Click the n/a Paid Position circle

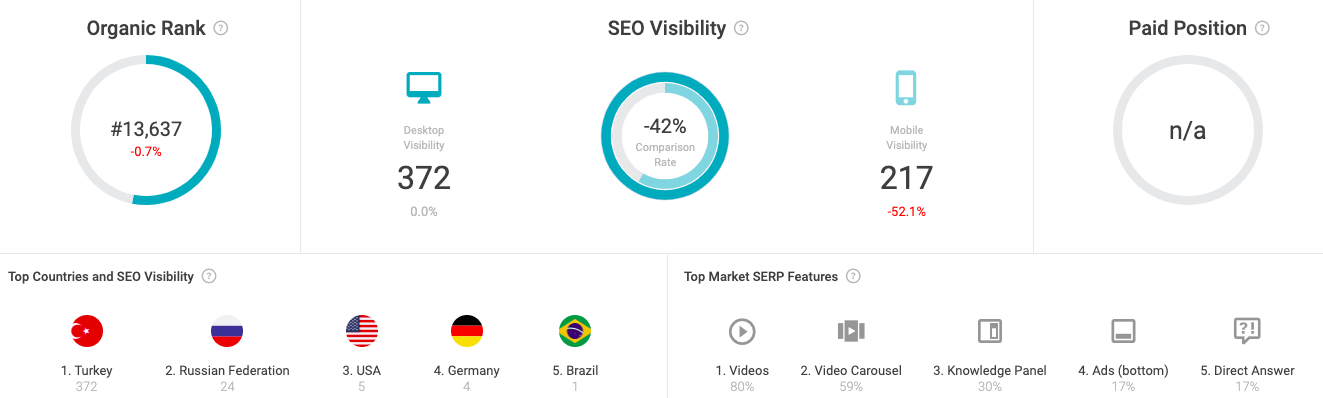tap(1188, 130)
